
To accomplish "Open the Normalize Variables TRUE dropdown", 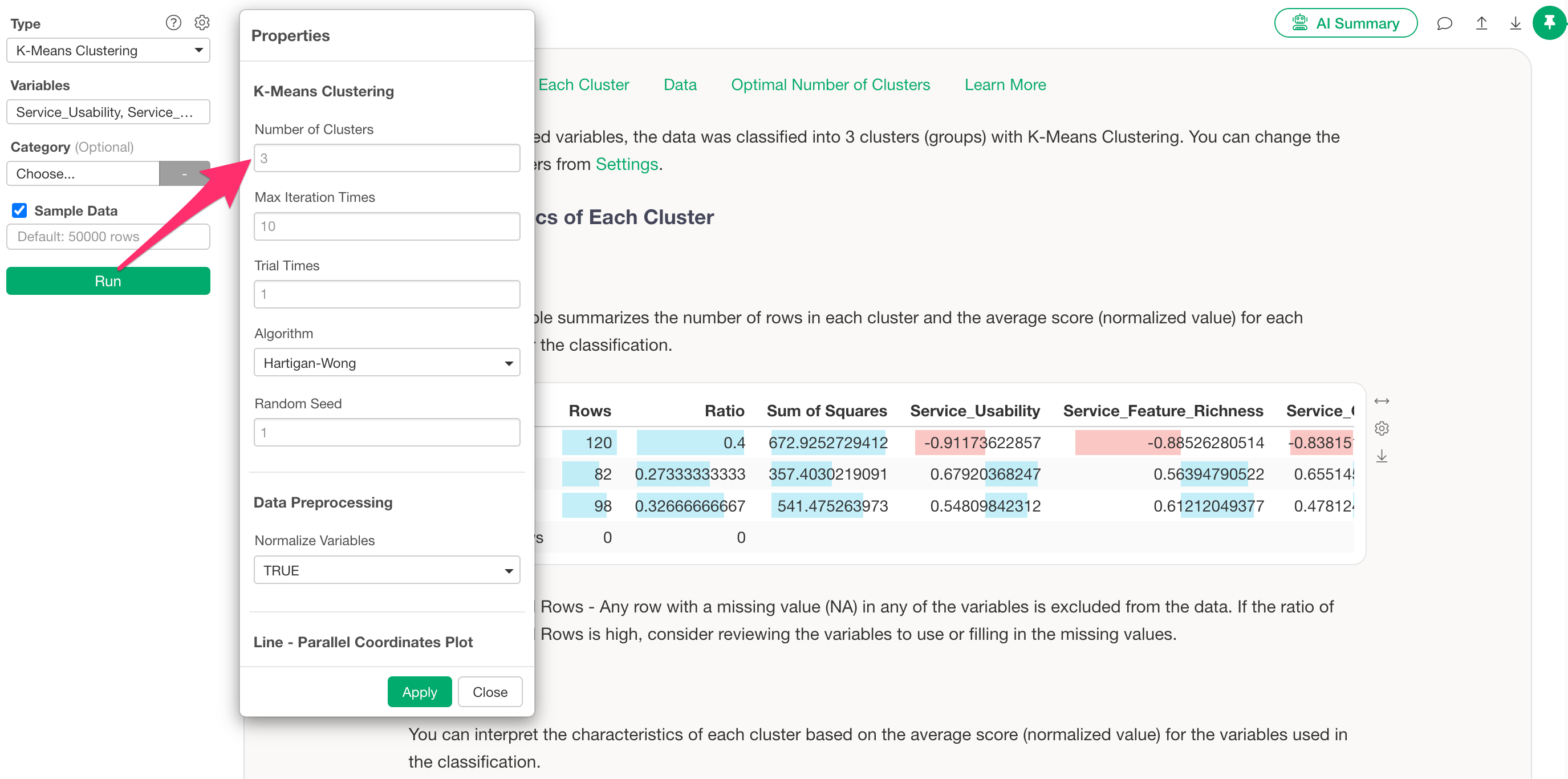I will (387, 570).
